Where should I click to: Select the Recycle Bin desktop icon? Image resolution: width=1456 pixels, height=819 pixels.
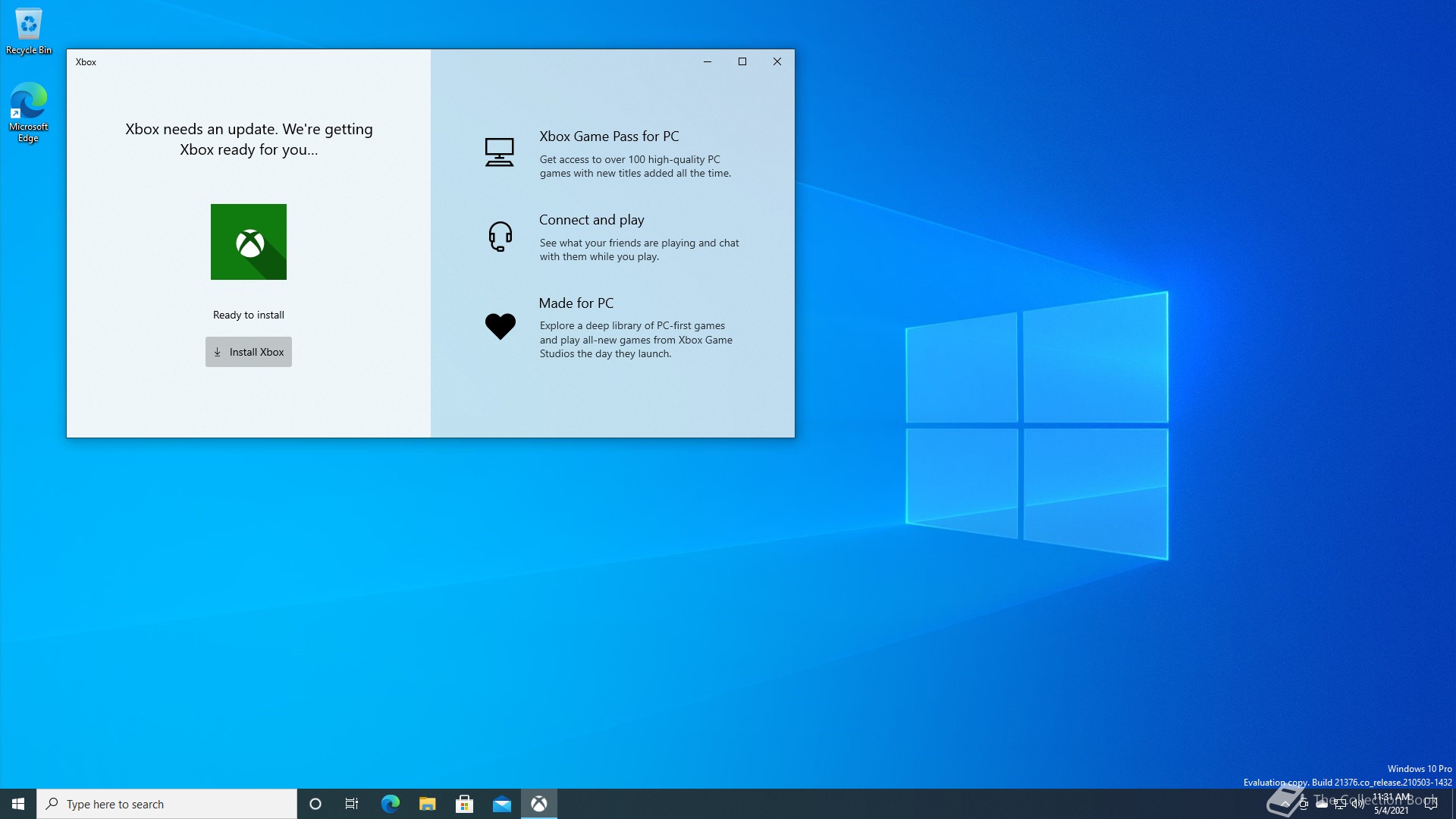[29, 31]
